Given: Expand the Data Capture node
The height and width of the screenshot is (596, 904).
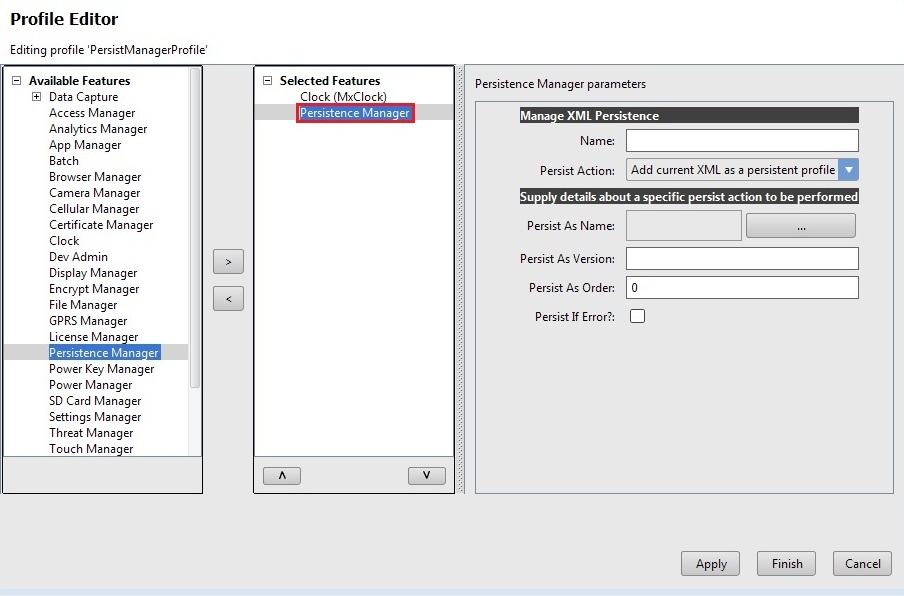Looking at the screenshot, I should click(36, 97).
